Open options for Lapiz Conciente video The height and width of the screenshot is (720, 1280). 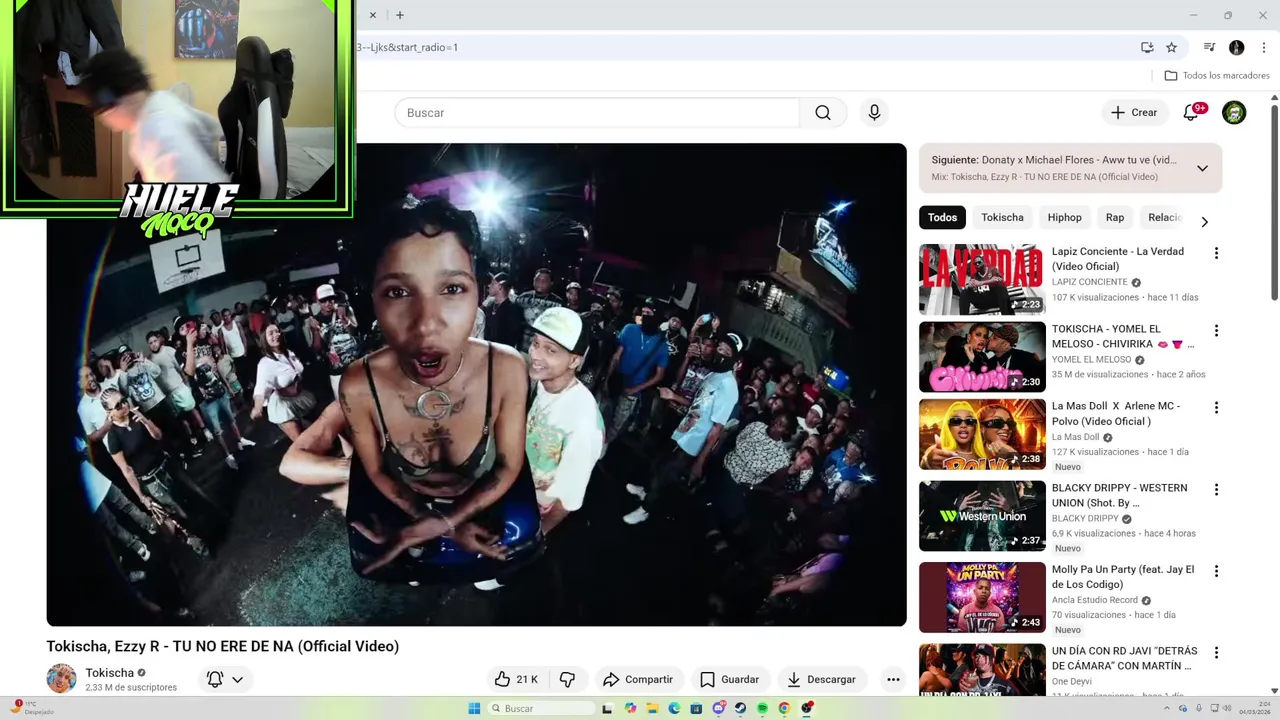(1216, 253)
